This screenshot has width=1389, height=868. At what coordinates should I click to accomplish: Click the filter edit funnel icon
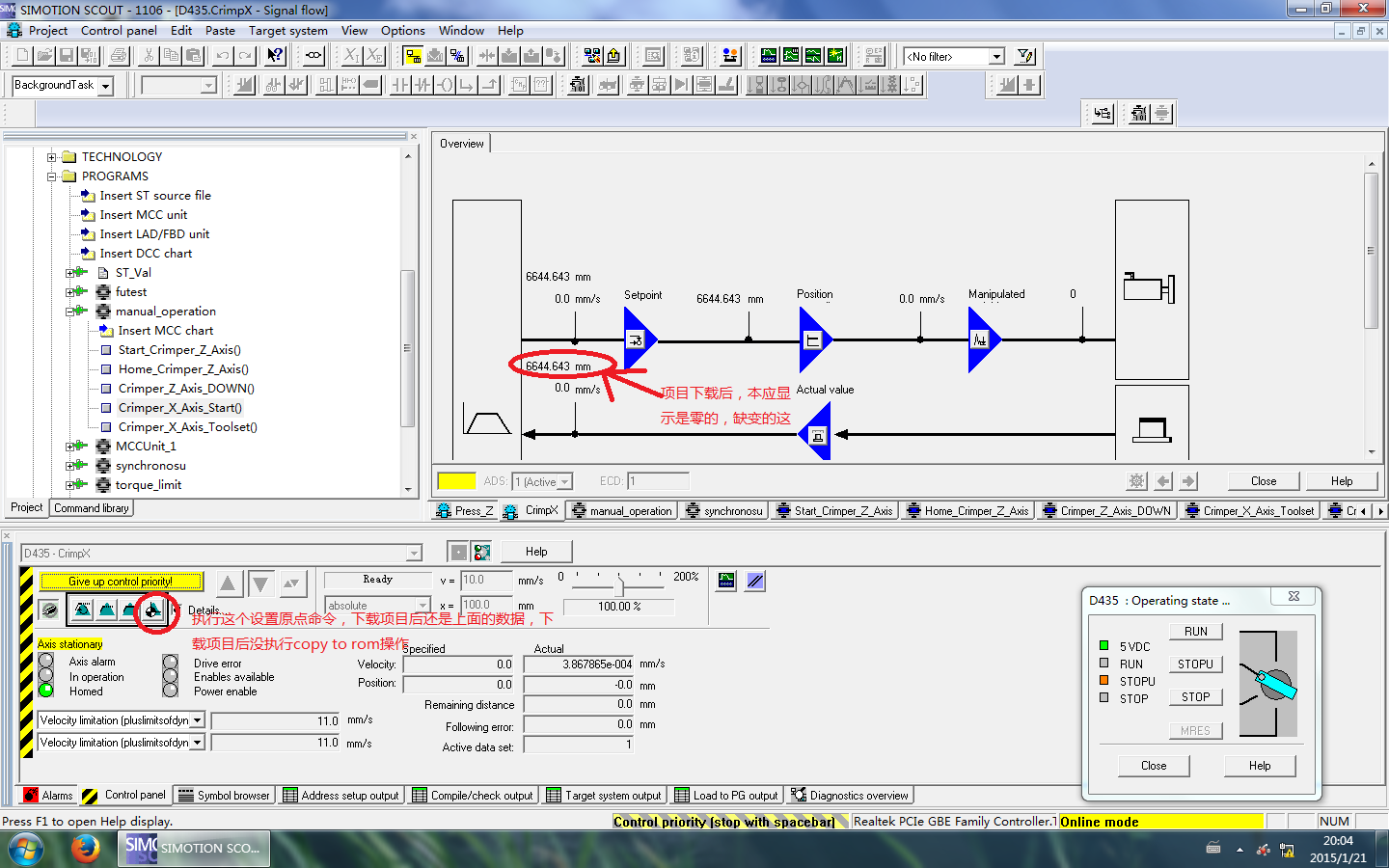coord(1025,56)
